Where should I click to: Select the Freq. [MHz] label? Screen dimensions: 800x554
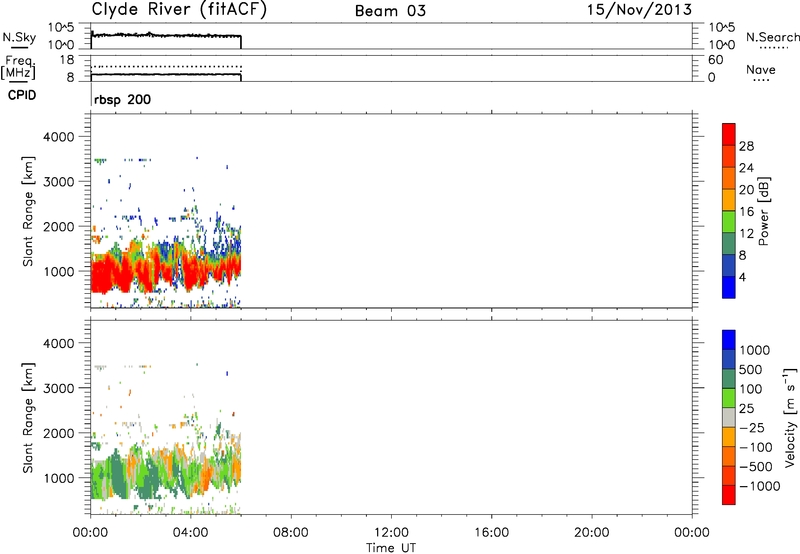[18, 67]
